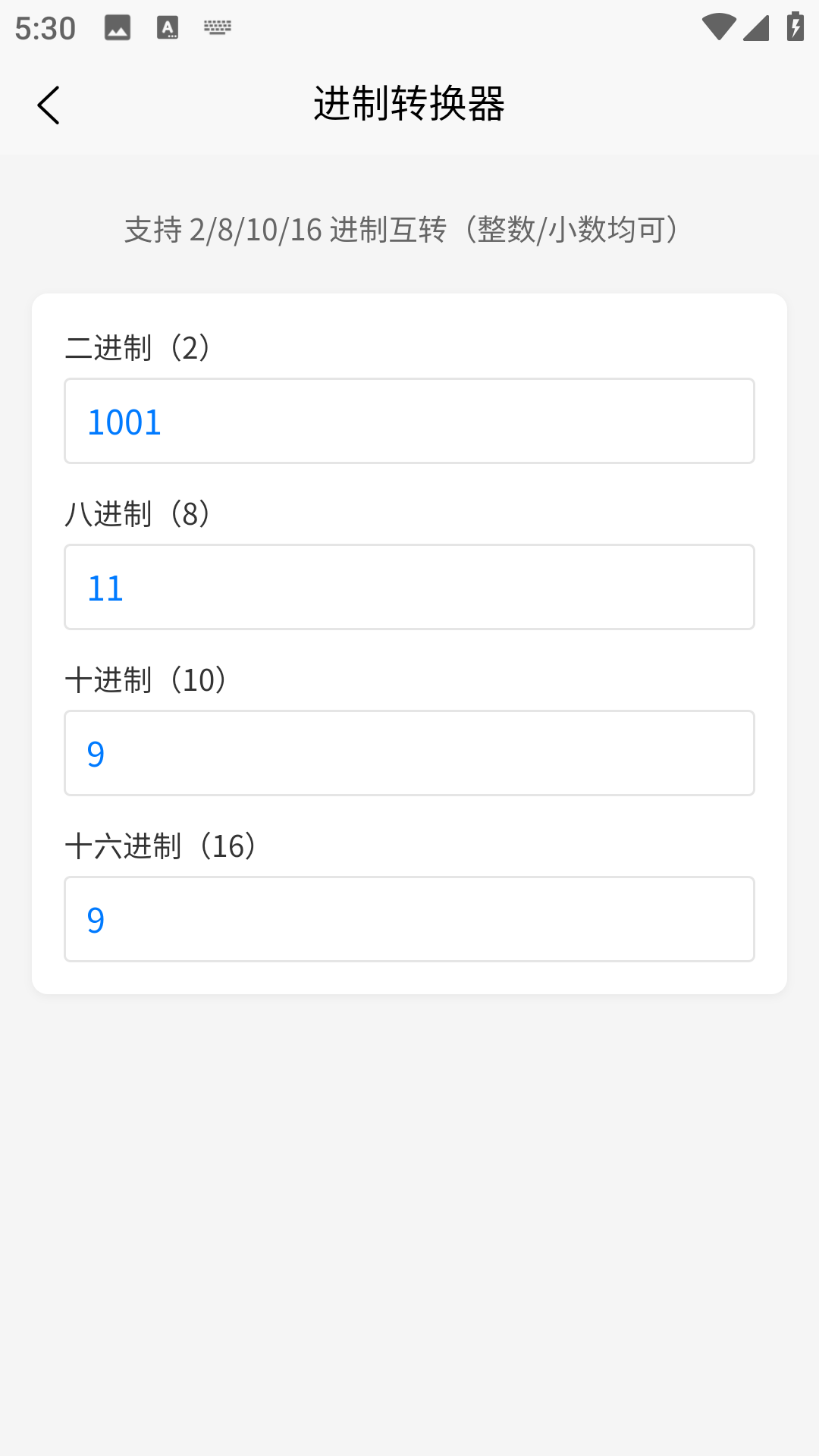
Task: Tap the 八进制（8）label
Action: (137, 514)
